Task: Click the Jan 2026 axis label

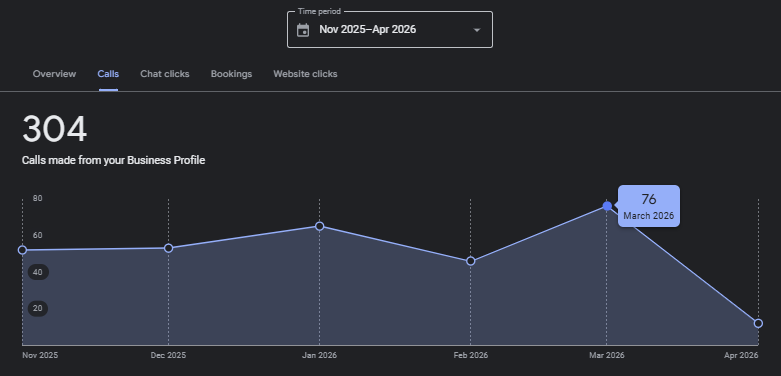Action: (x=319, y=356)
